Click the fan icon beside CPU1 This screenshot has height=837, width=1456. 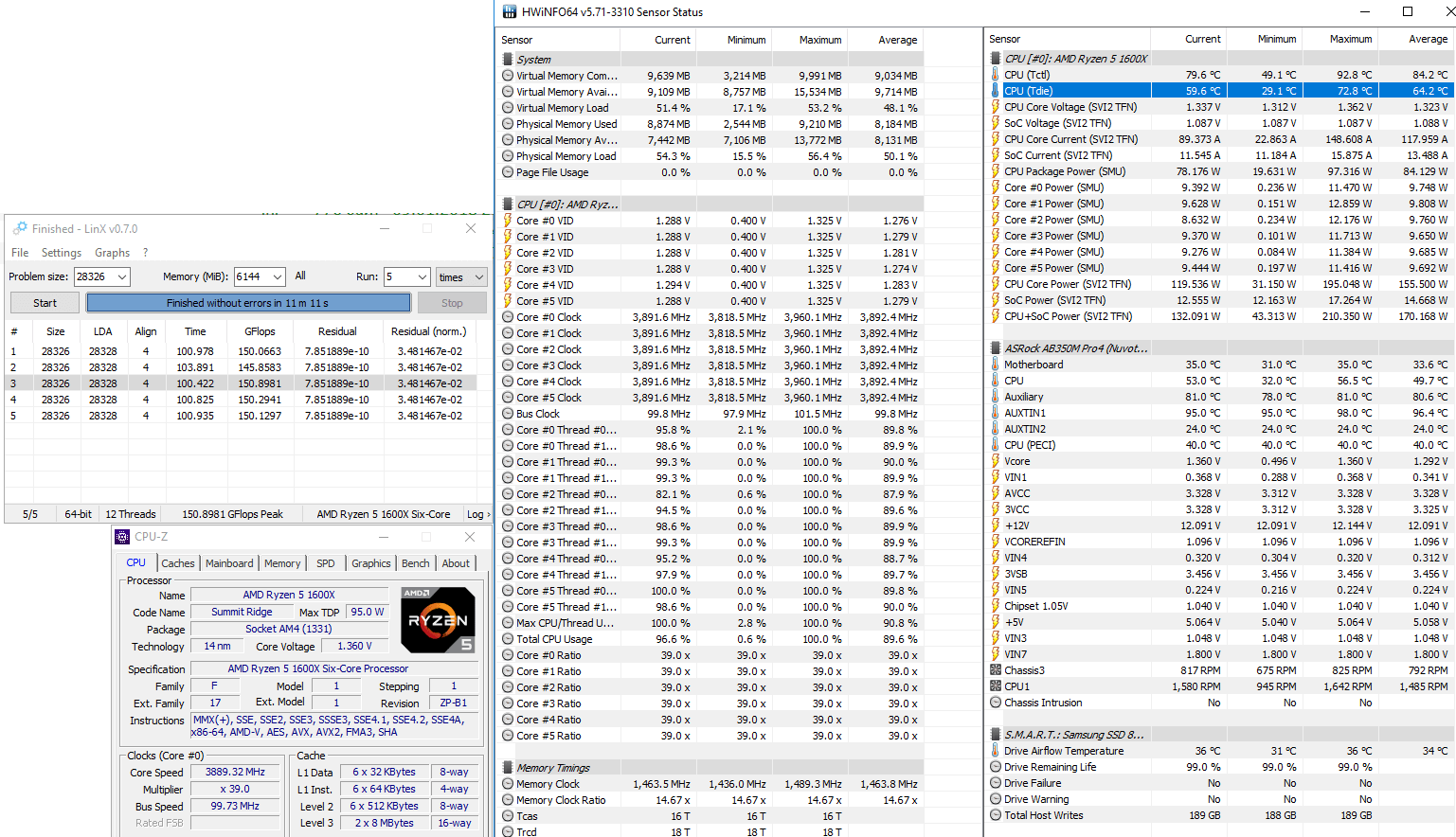[x=996, y=686]
